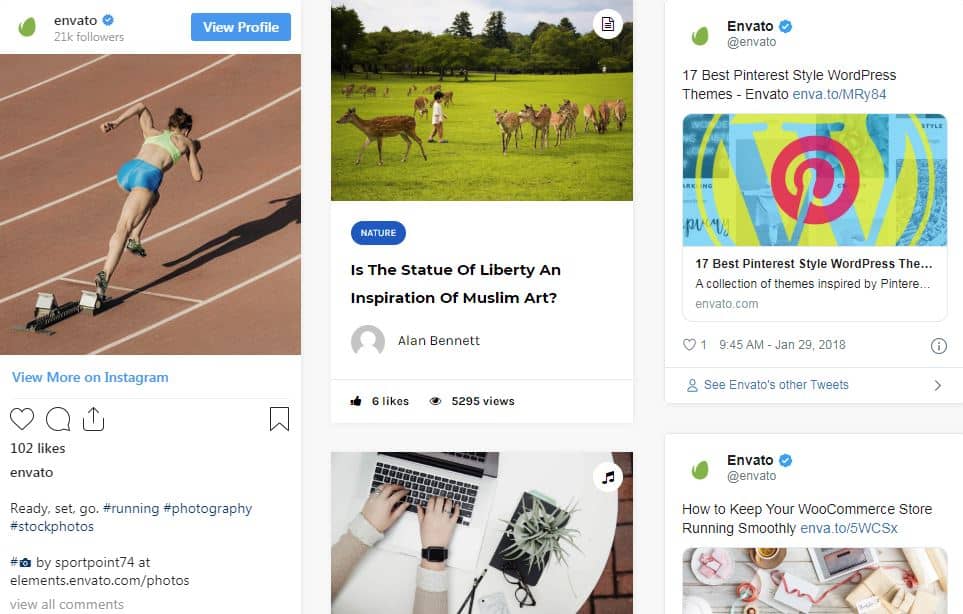
Task: Like the Instagram post with heart icon
Action: pyautogui.click(x=22, y=419)
